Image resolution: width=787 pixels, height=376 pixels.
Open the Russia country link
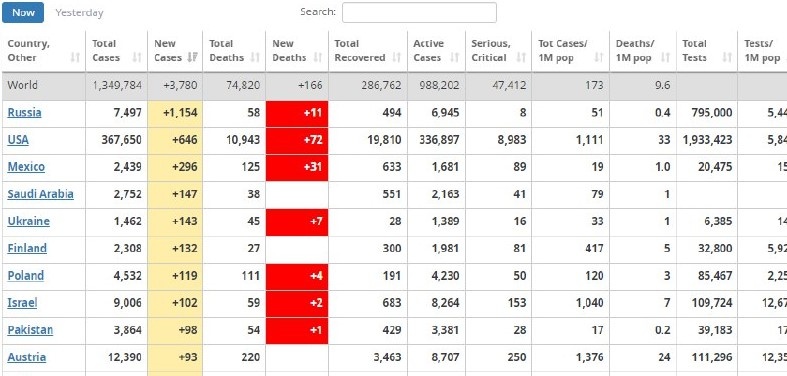25,112
